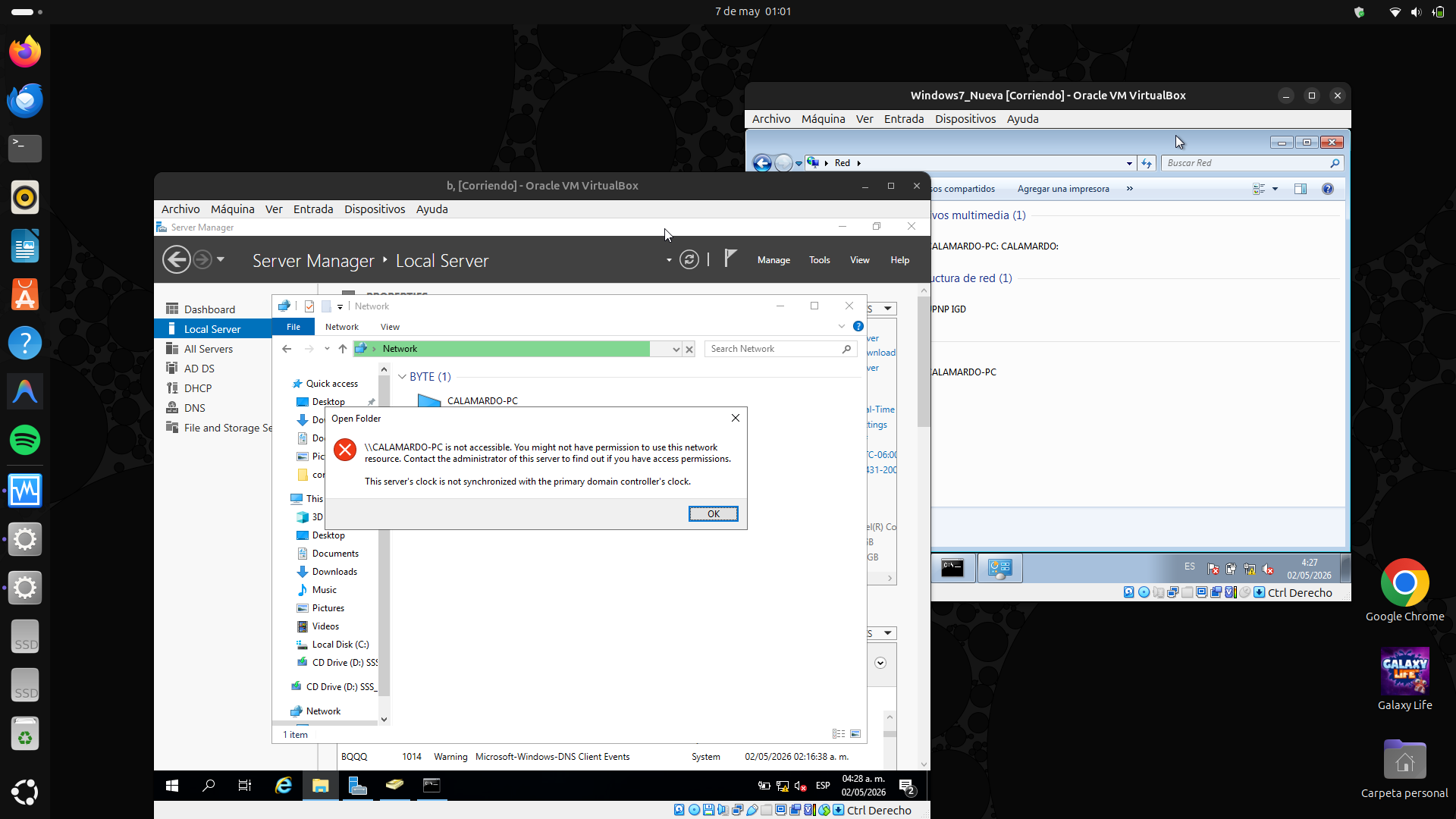Screen dimensions: 1456x819
Task: Collapse the BYTE (1) group
Action: (x=402, y=377)
